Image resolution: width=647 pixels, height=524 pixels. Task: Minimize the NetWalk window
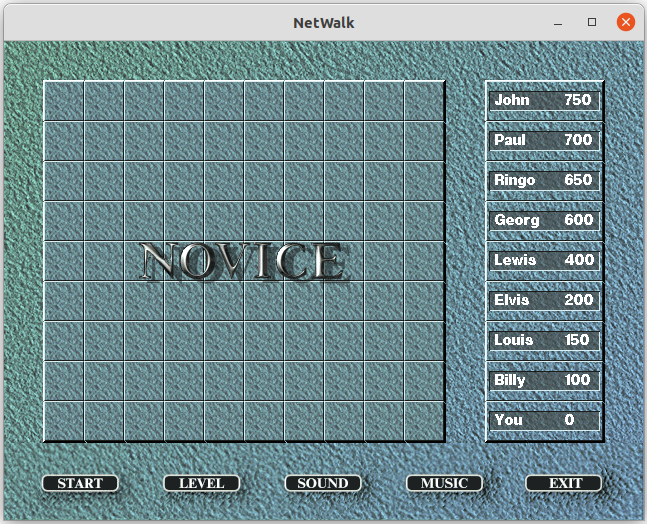[x=558, y=22]
